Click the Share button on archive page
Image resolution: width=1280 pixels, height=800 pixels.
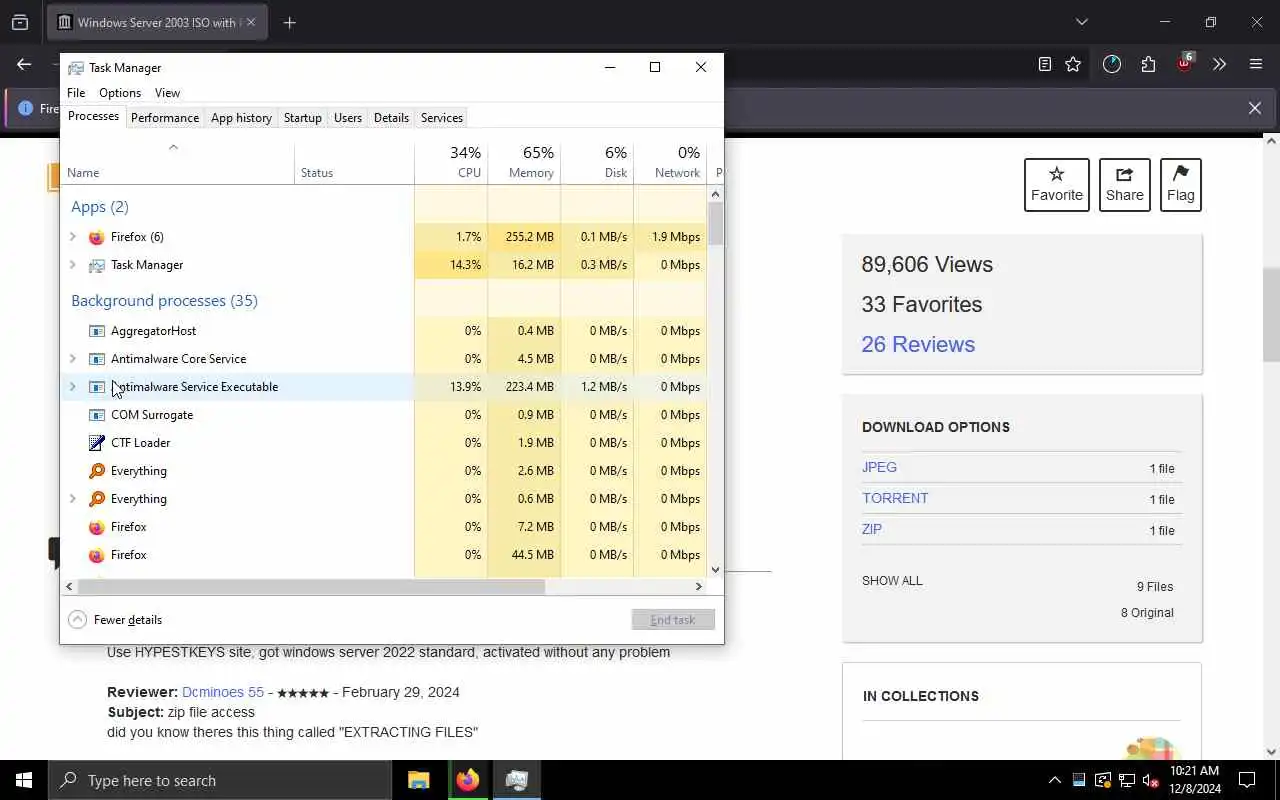point(1124,185)
